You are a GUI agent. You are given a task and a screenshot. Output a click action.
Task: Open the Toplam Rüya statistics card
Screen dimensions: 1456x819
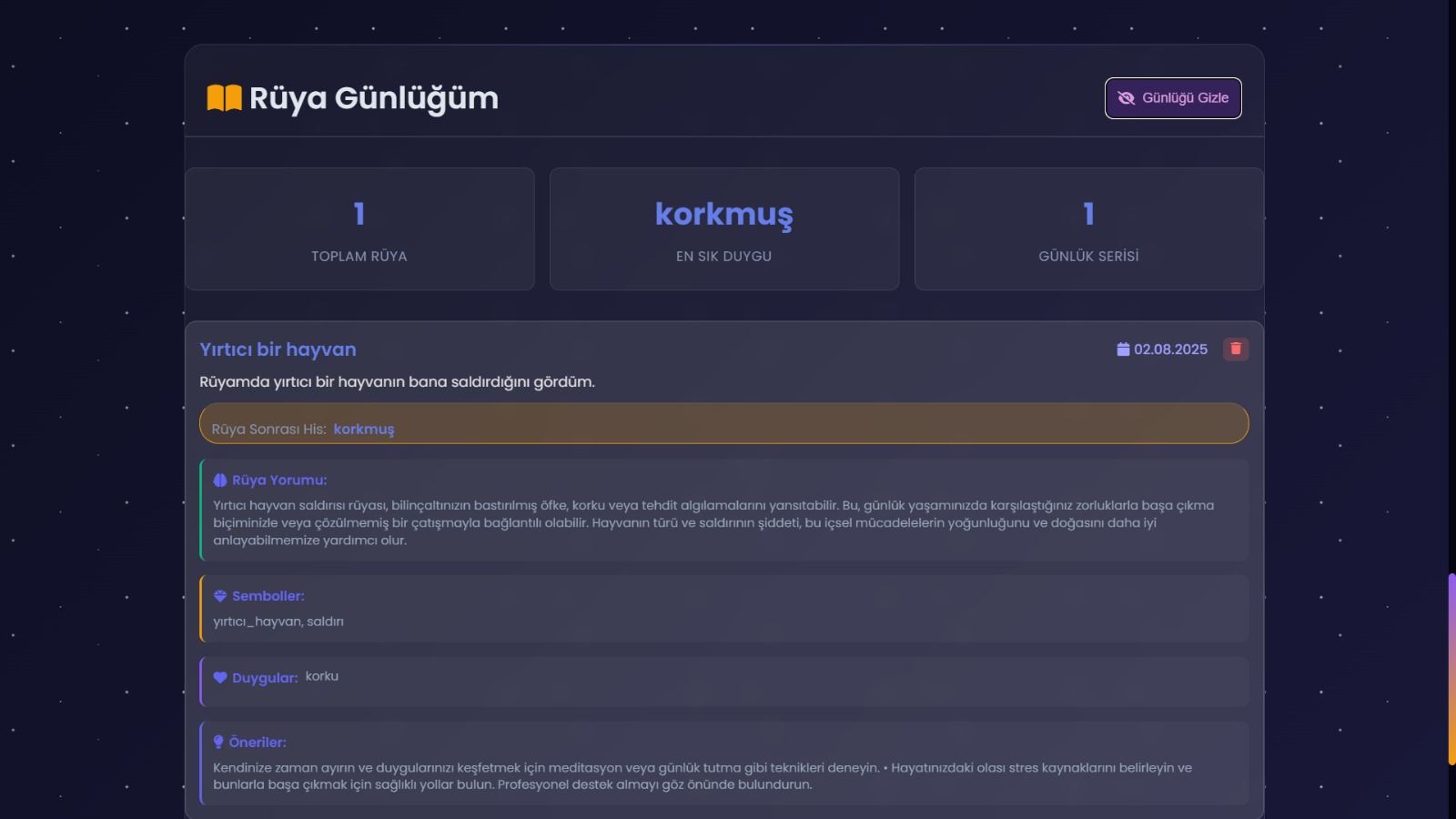point(359,229)
